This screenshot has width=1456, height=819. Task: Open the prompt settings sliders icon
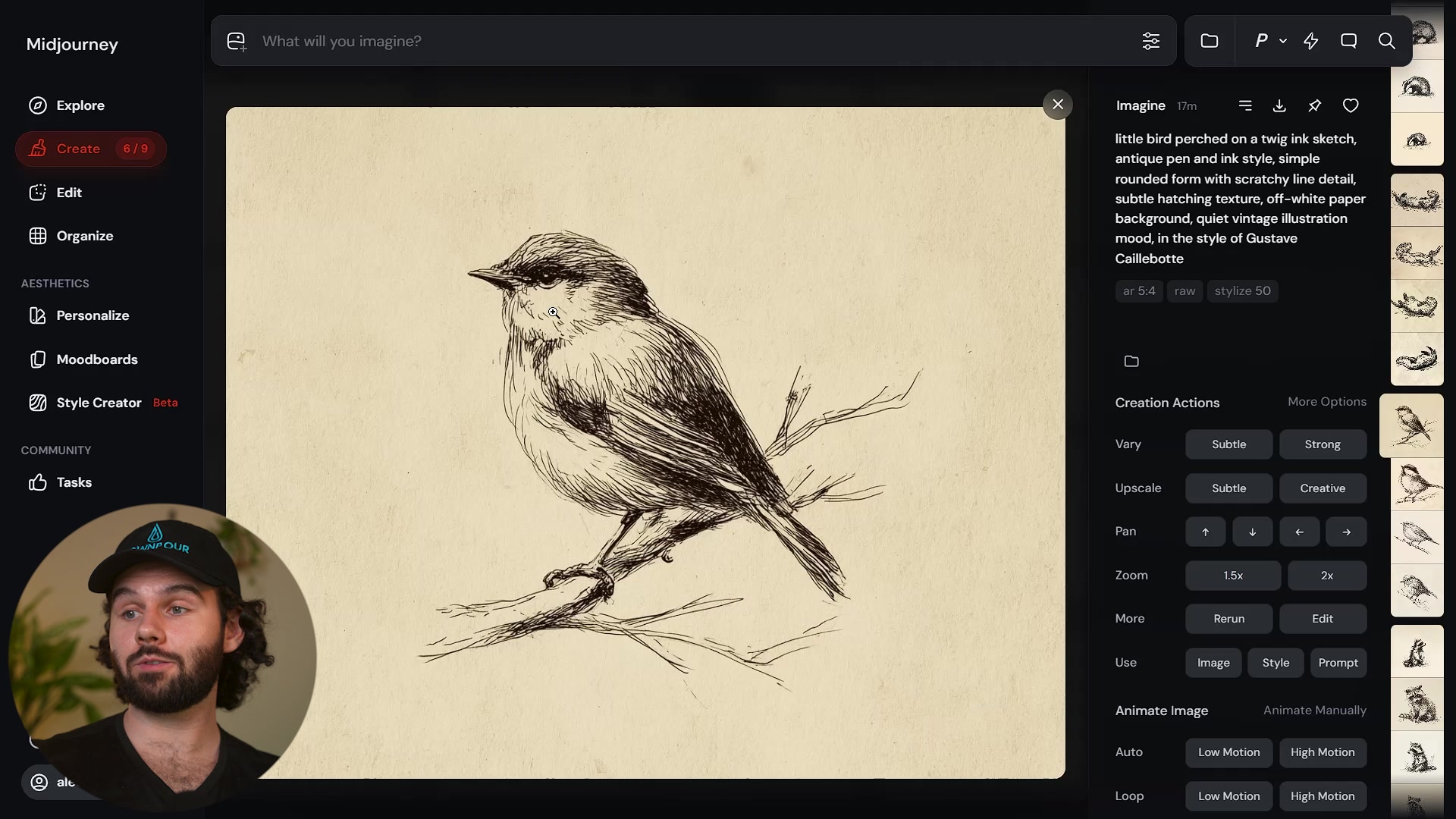click(1150, 41)
